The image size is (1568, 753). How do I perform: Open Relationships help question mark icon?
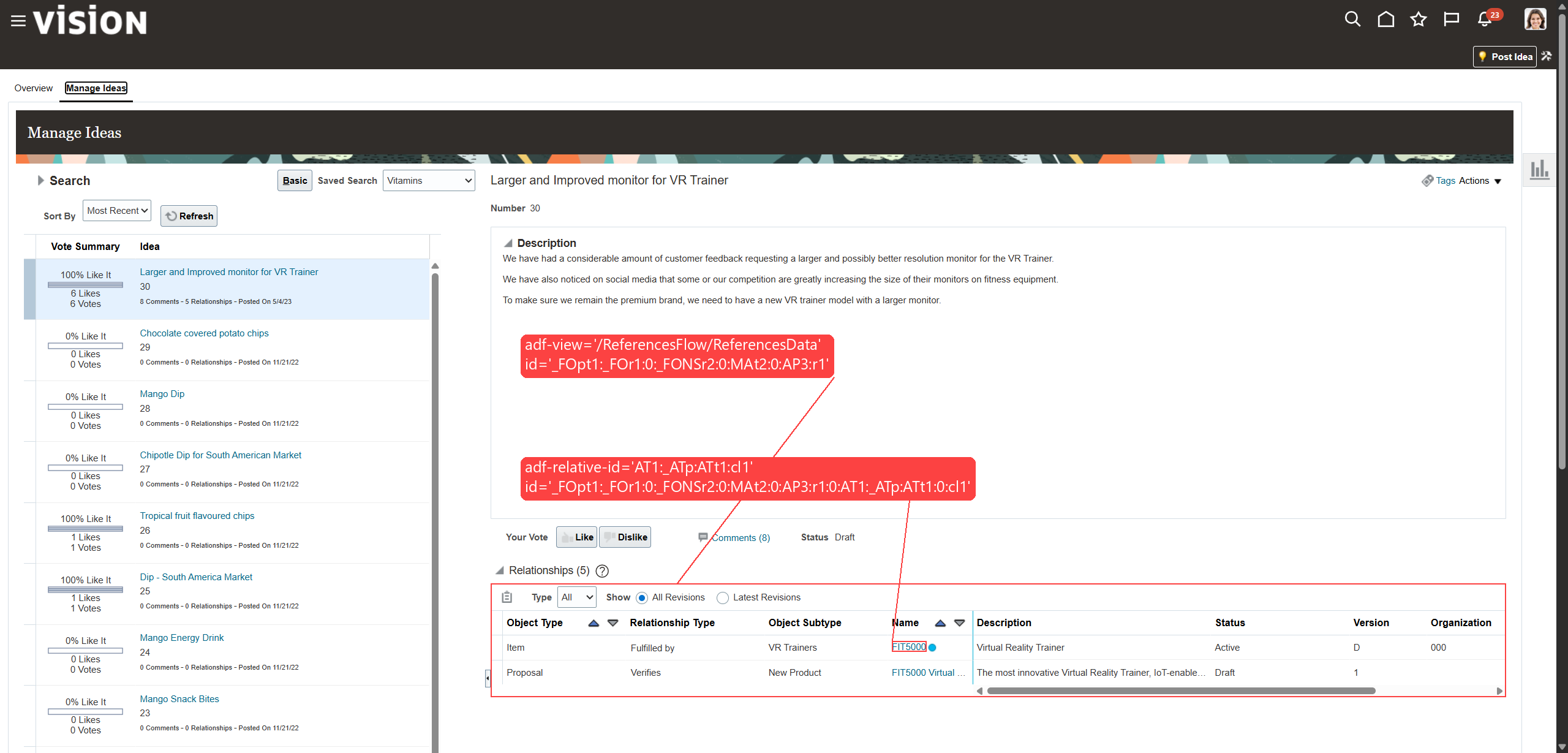[x=602, y=571]
